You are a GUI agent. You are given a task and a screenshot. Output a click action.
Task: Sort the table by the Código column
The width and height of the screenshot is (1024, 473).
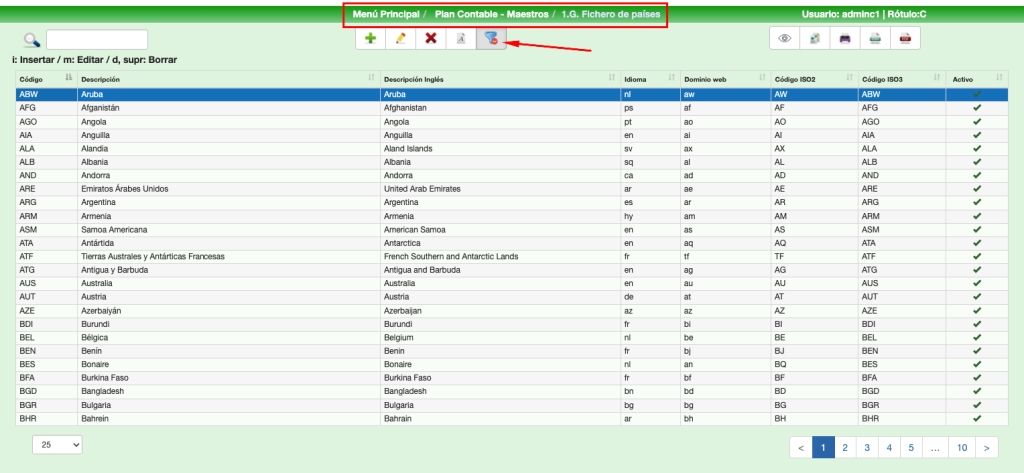40,78
